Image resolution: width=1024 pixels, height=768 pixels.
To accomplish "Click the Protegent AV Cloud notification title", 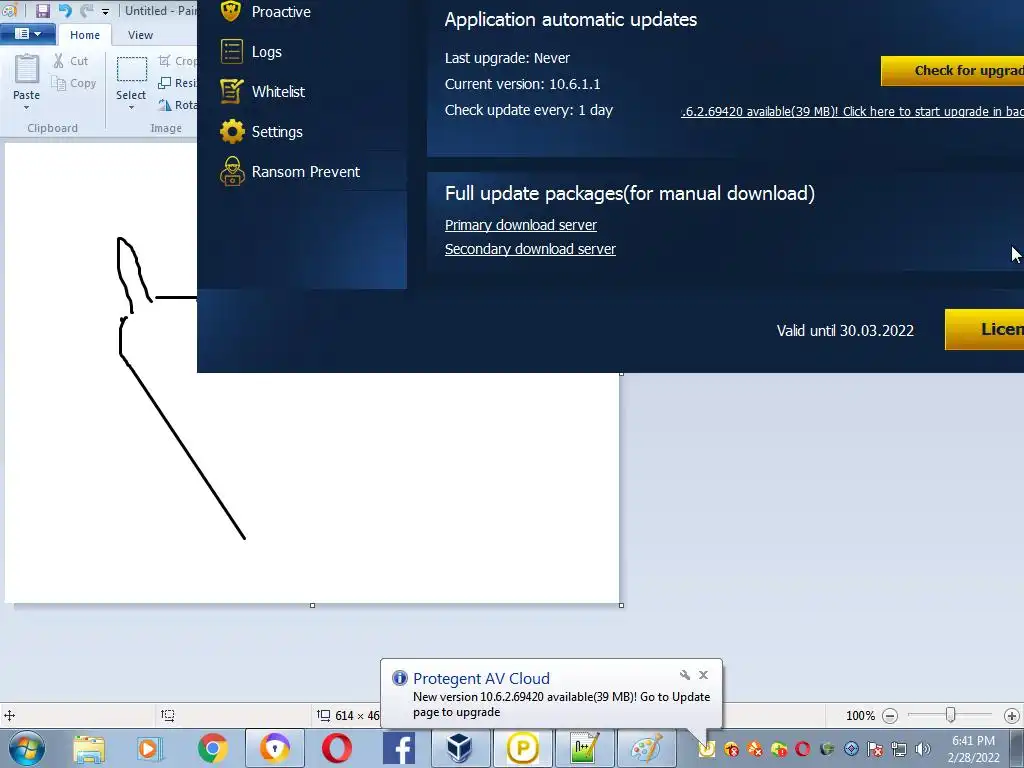I will point(481,679).
